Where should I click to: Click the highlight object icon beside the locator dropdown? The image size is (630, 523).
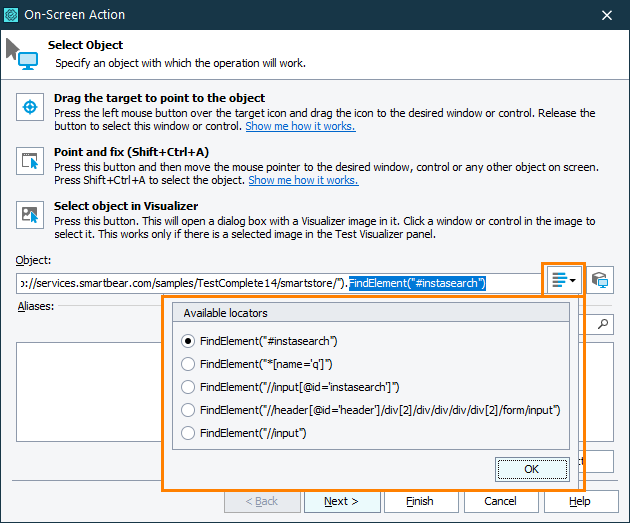(x=599, y=282)
